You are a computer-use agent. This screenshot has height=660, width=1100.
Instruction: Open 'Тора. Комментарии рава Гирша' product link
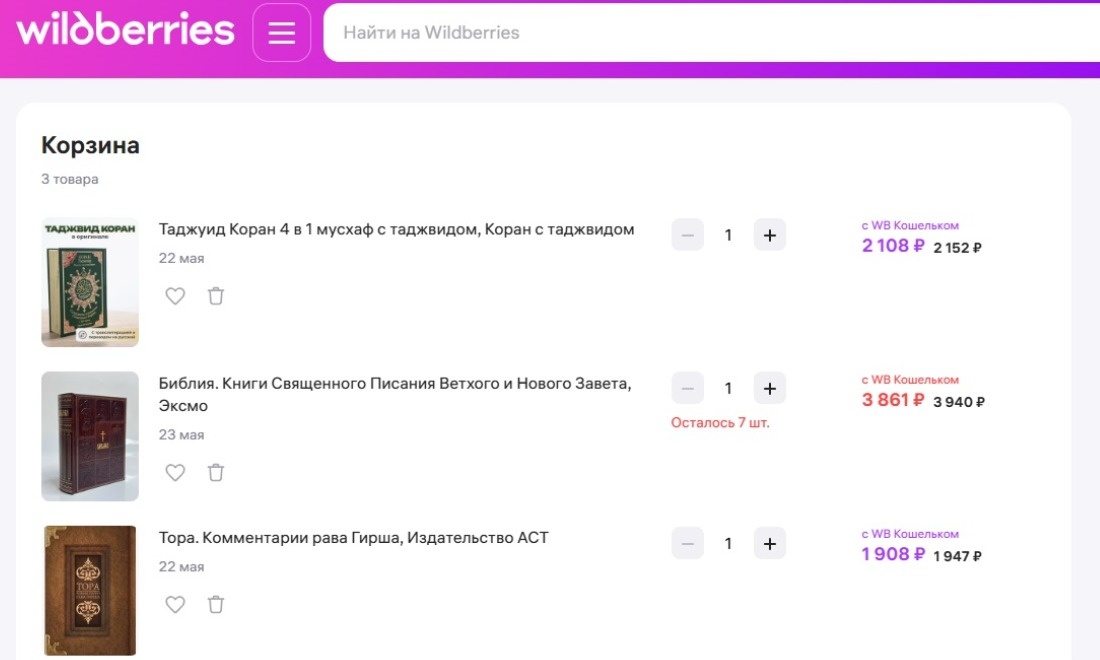click(354, 538)
